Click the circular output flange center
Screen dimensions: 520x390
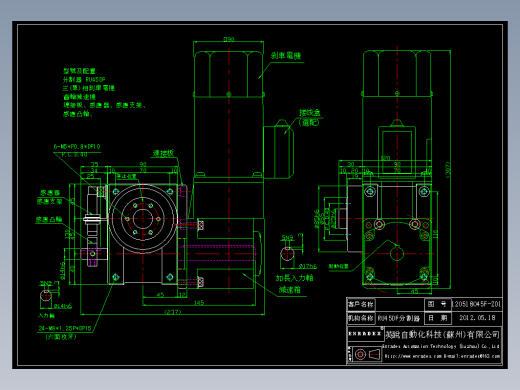(143, 219)
